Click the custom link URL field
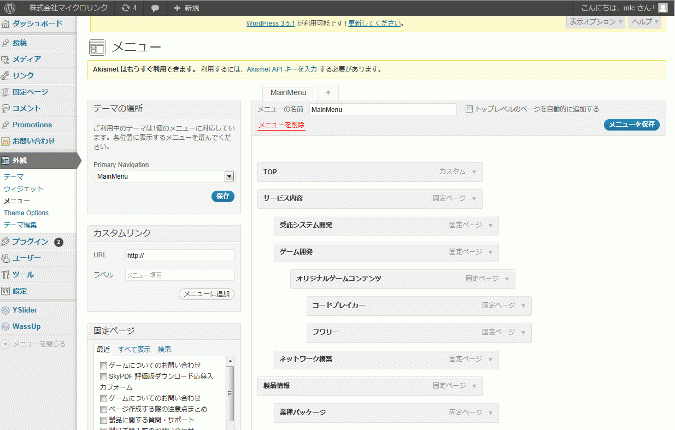This screenshot has width=675, height=430. click(179, 255)
